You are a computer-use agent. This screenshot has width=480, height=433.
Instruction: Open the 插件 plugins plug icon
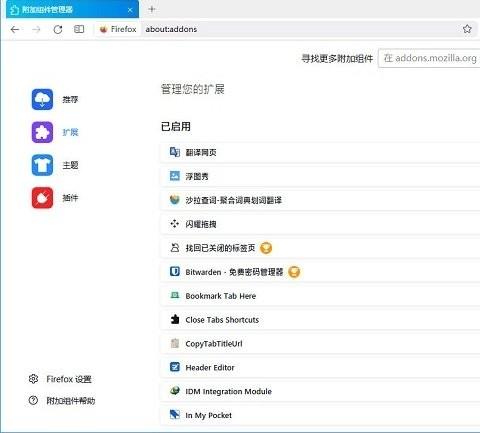coord(42,198)
